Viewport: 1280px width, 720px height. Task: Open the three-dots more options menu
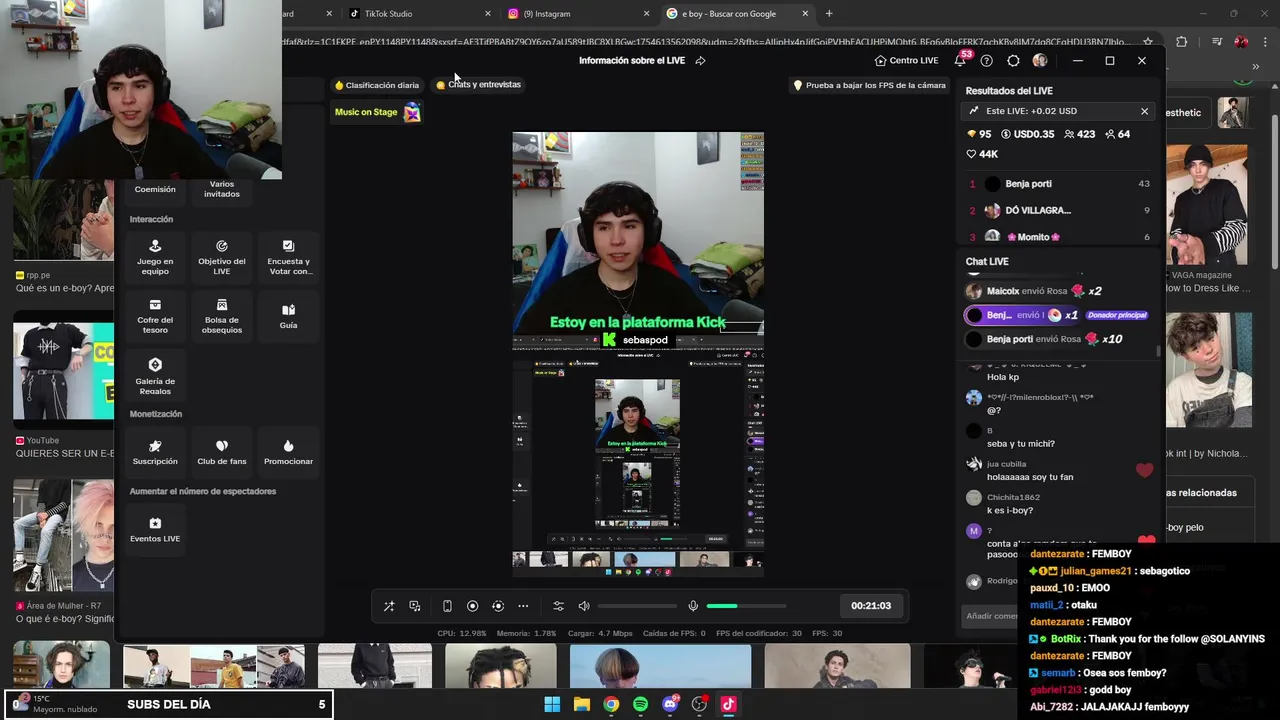(x=523, y=606)
